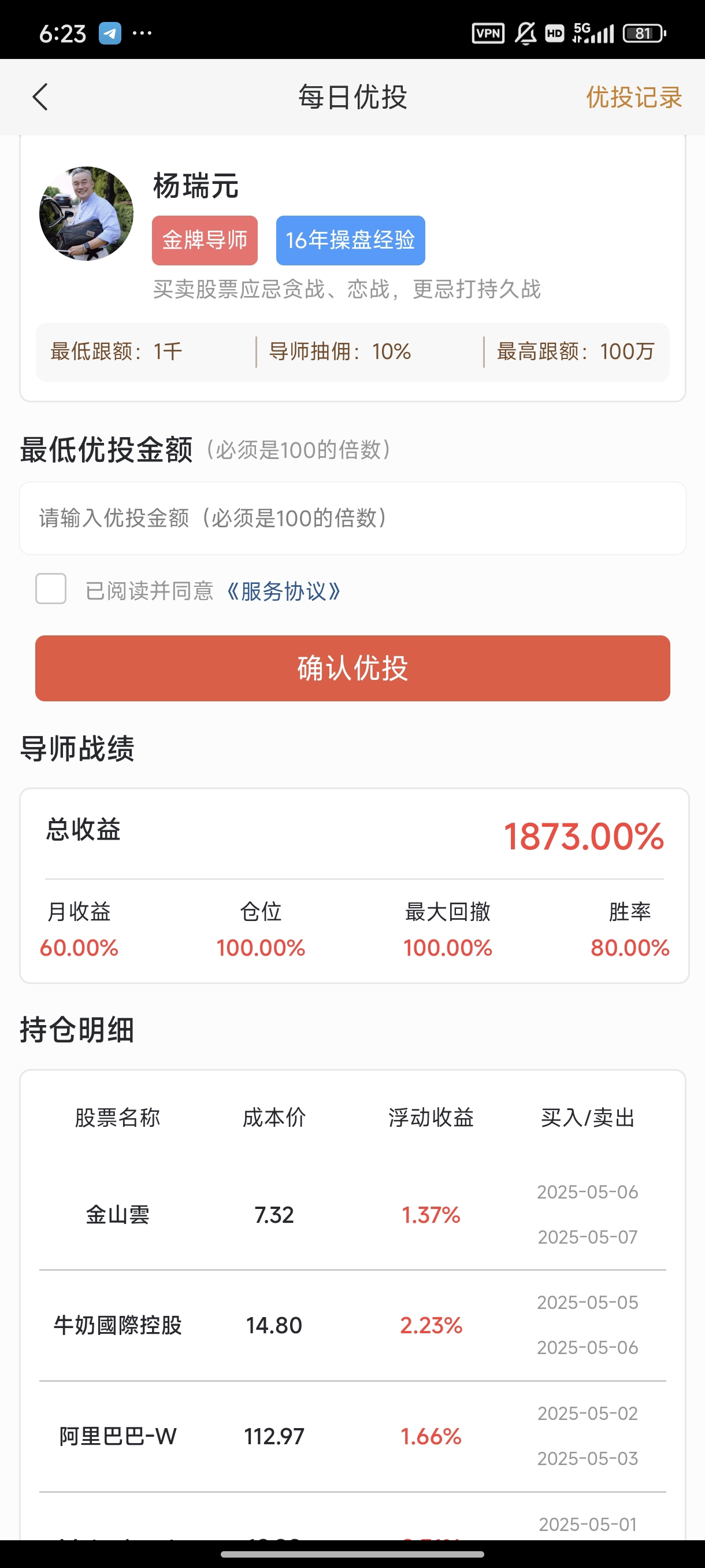
Task: Tap the battery indicator icon
Action: (x=644, y=33)
